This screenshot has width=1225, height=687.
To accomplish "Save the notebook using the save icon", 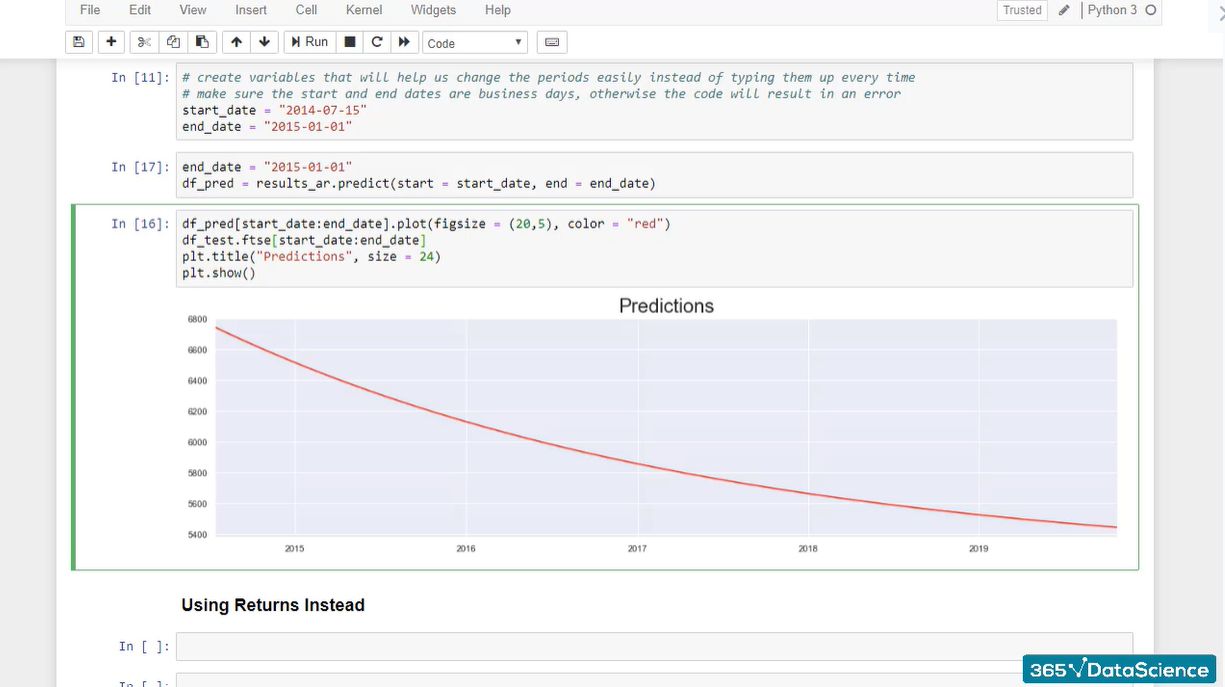I will pos(79,42).
